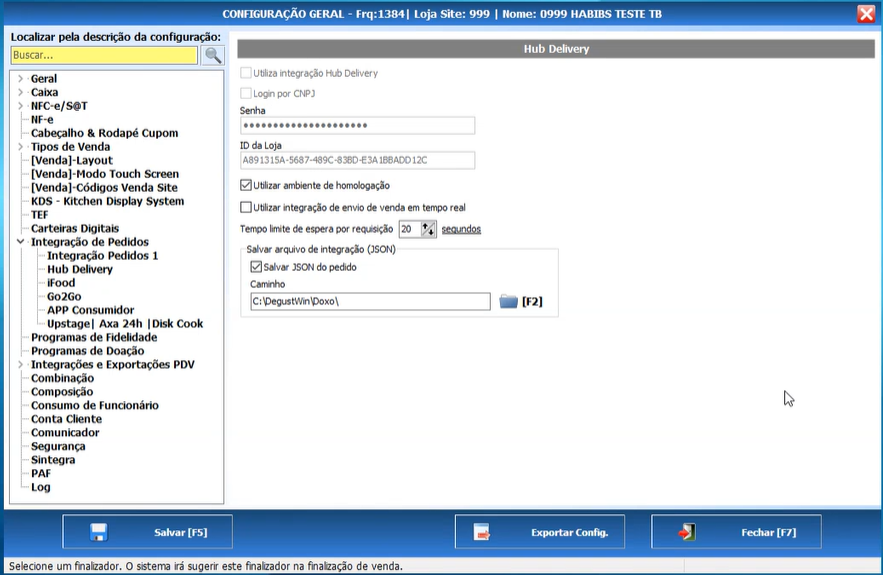
Task: Open Carteiras Digitais settings
Action: 75,228
